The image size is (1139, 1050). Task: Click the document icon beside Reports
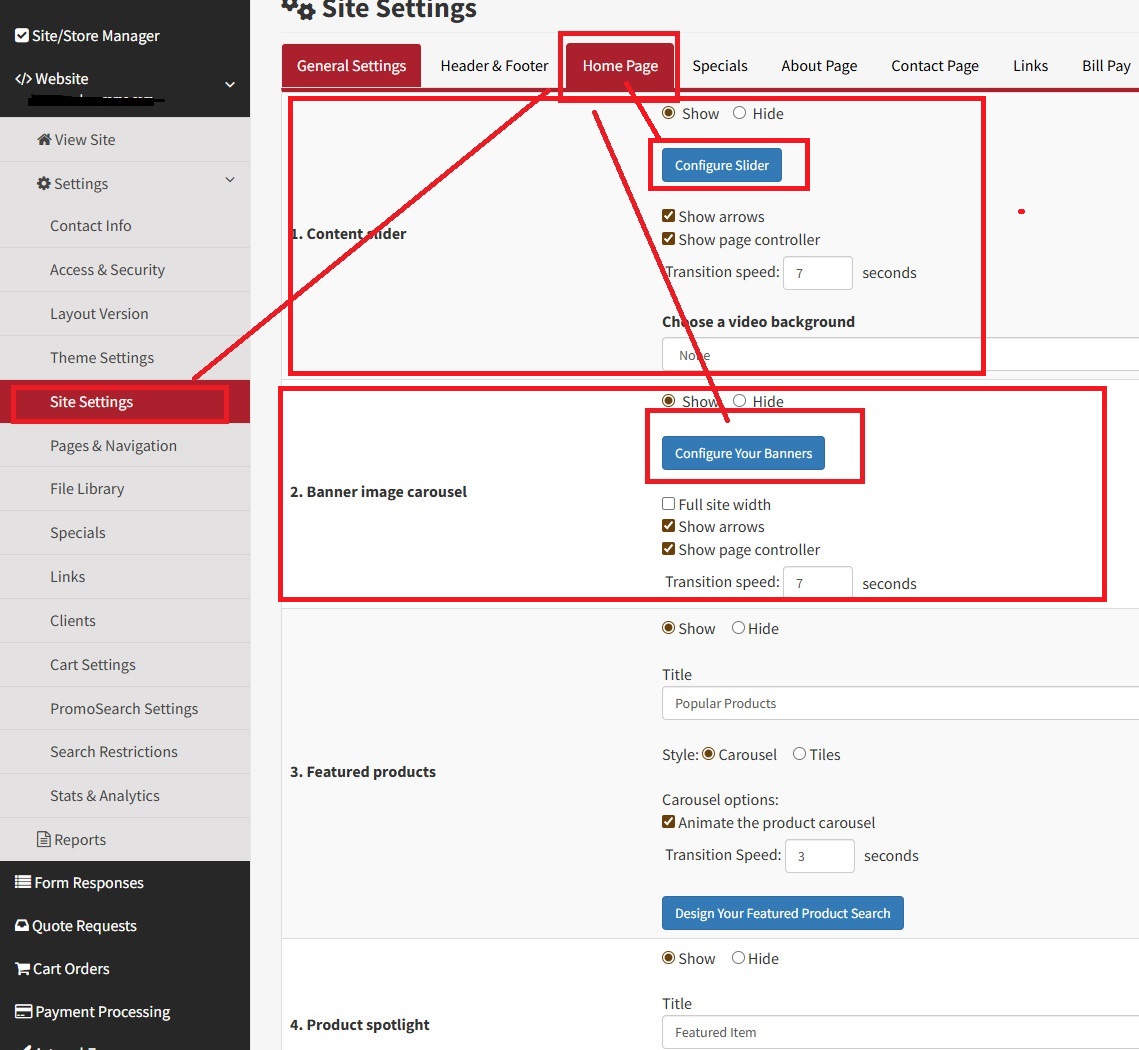pos(43,840)
